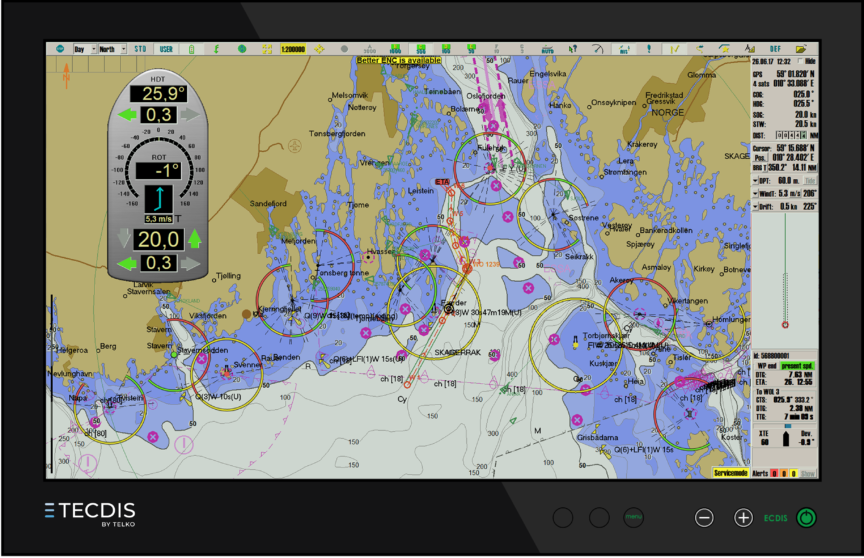Click the own ship symbol near Færder

(x=449, y=309)
